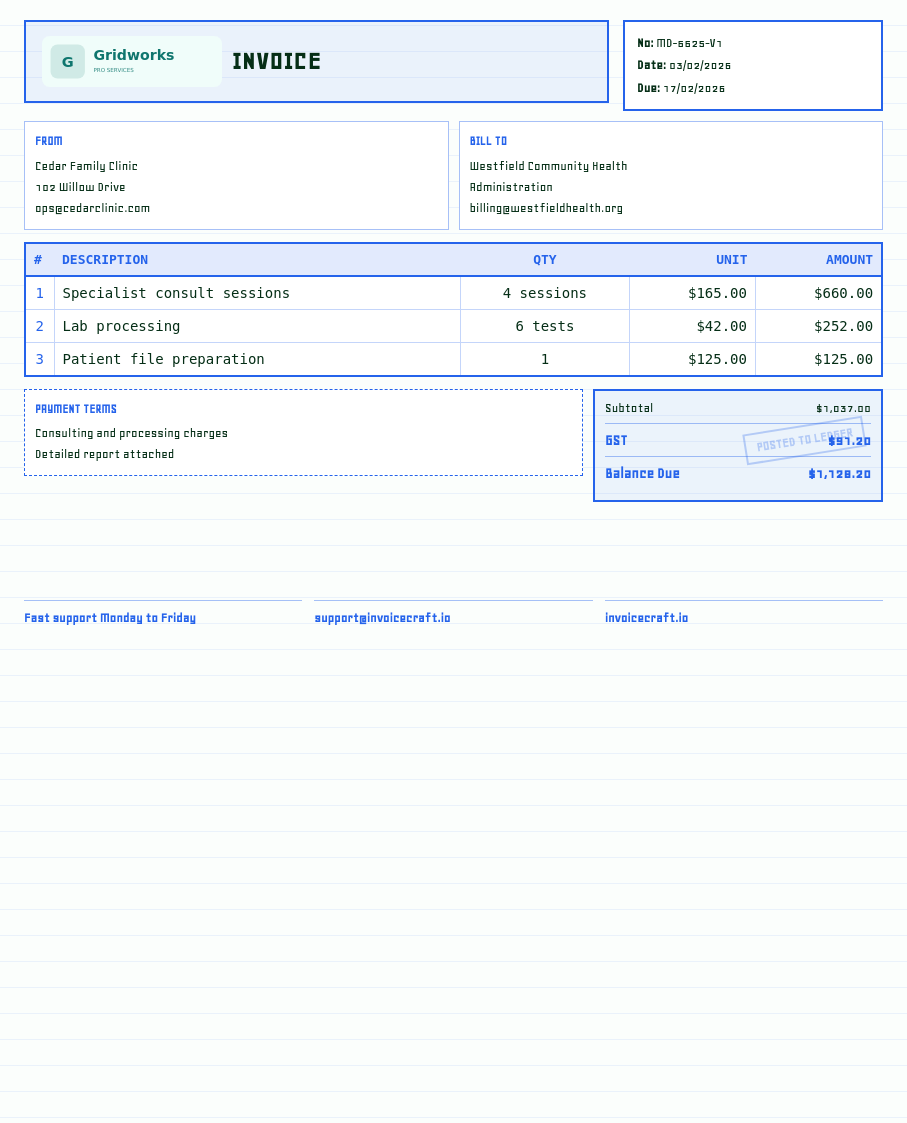The width and height of the screenshot is (907, 1123).
Task: Click the Posted to Ledger stamp
Action: click(804, 440)
